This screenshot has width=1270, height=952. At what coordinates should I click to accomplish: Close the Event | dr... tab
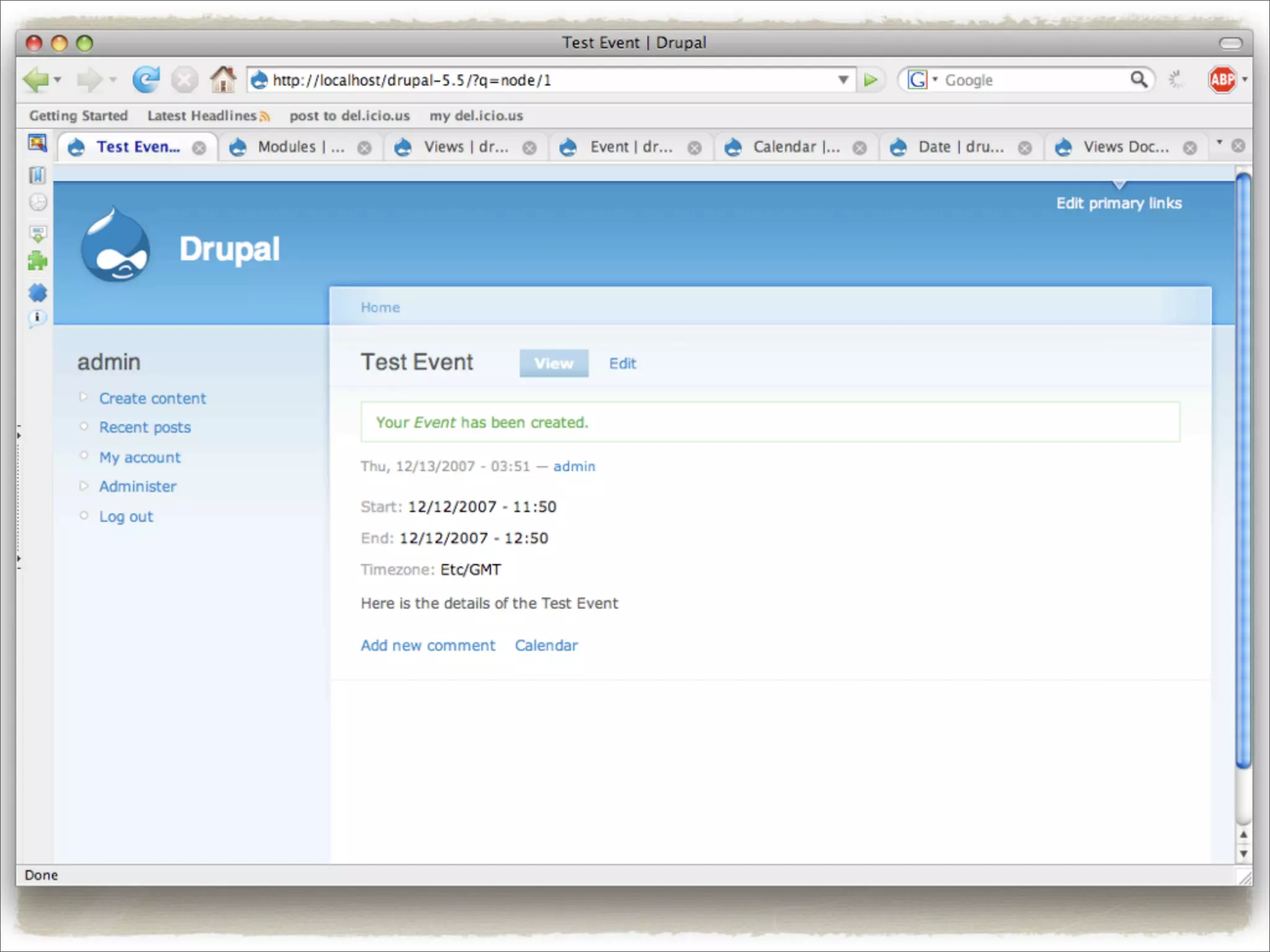click(695, 148)
